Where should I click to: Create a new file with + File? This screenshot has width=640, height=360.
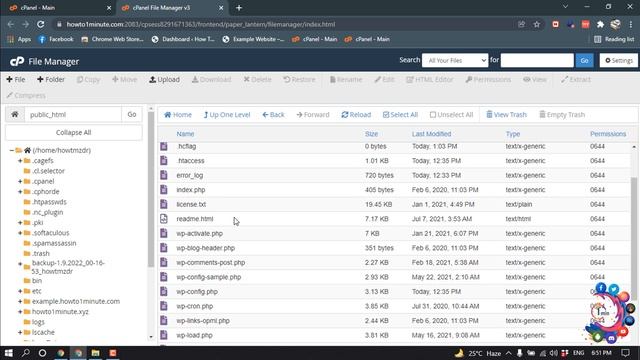point(16,80)
